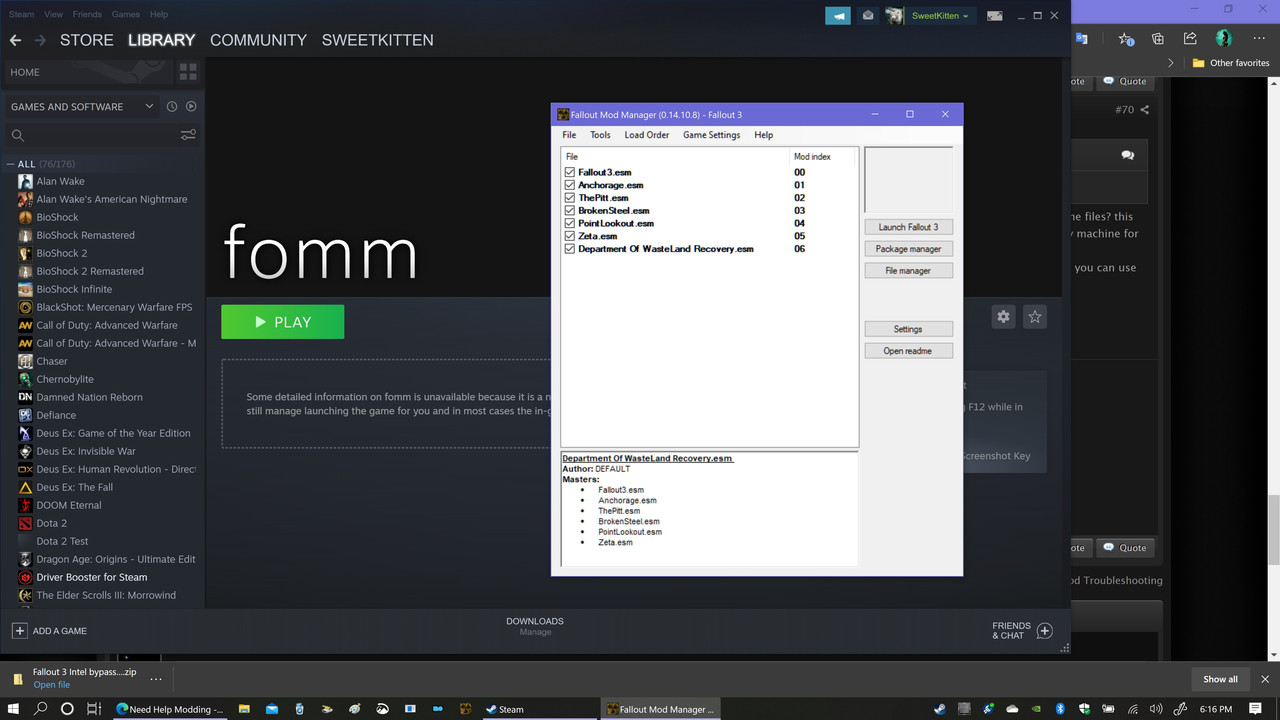1280x720 pixels.
Task: Go forward with Steam forward arrow
Action: click(40, 40)
